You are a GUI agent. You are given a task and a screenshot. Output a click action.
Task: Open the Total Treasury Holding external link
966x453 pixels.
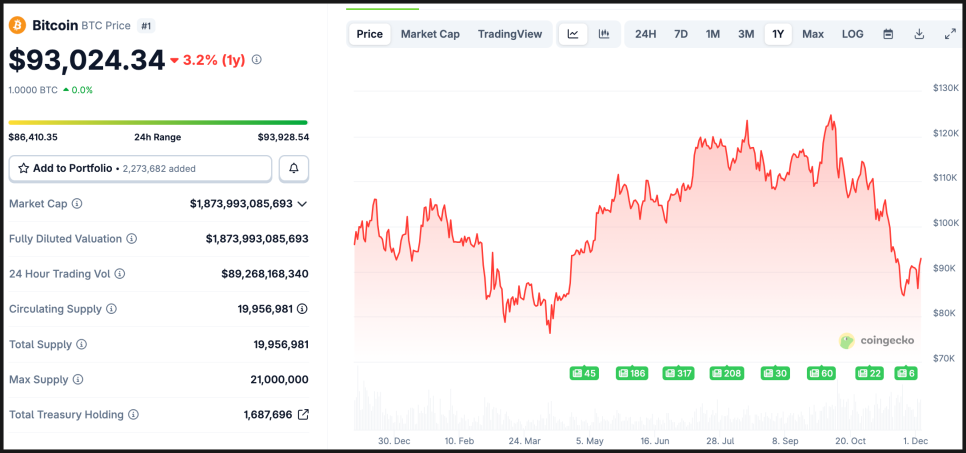coord(303,414)
